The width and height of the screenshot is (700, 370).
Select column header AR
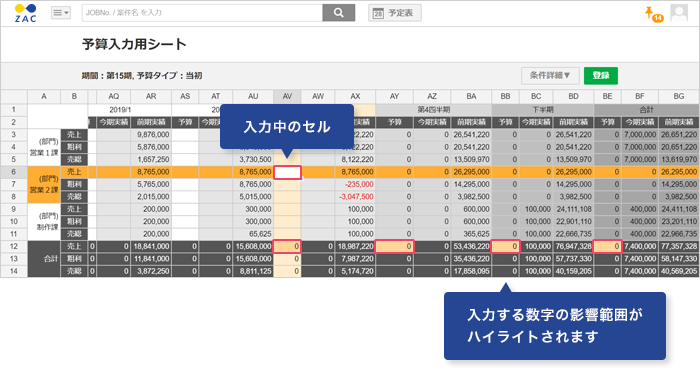coord(151,96)
